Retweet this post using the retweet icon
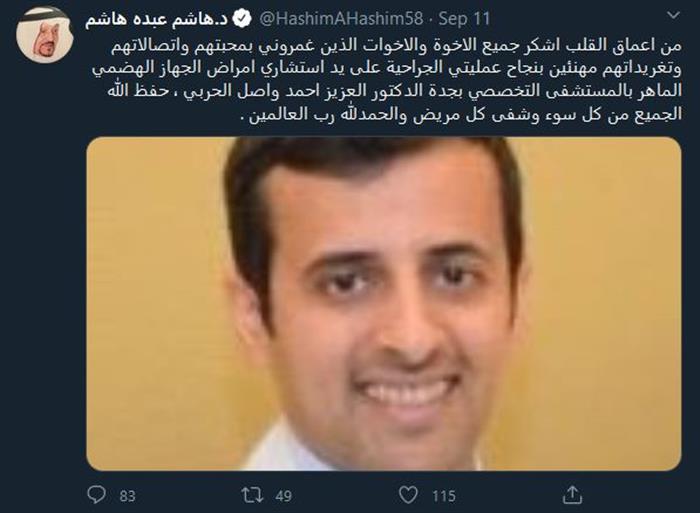The width and height of the screenshot is (700, 513). 252,495
